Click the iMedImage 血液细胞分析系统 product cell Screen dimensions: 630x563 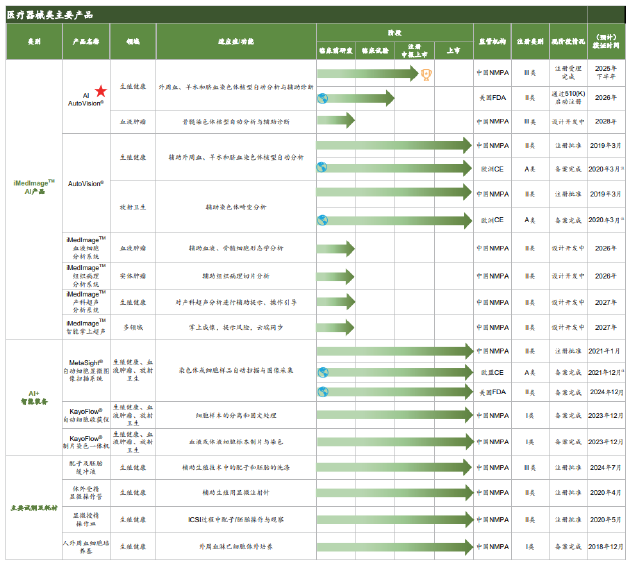[x=86, y=248]
